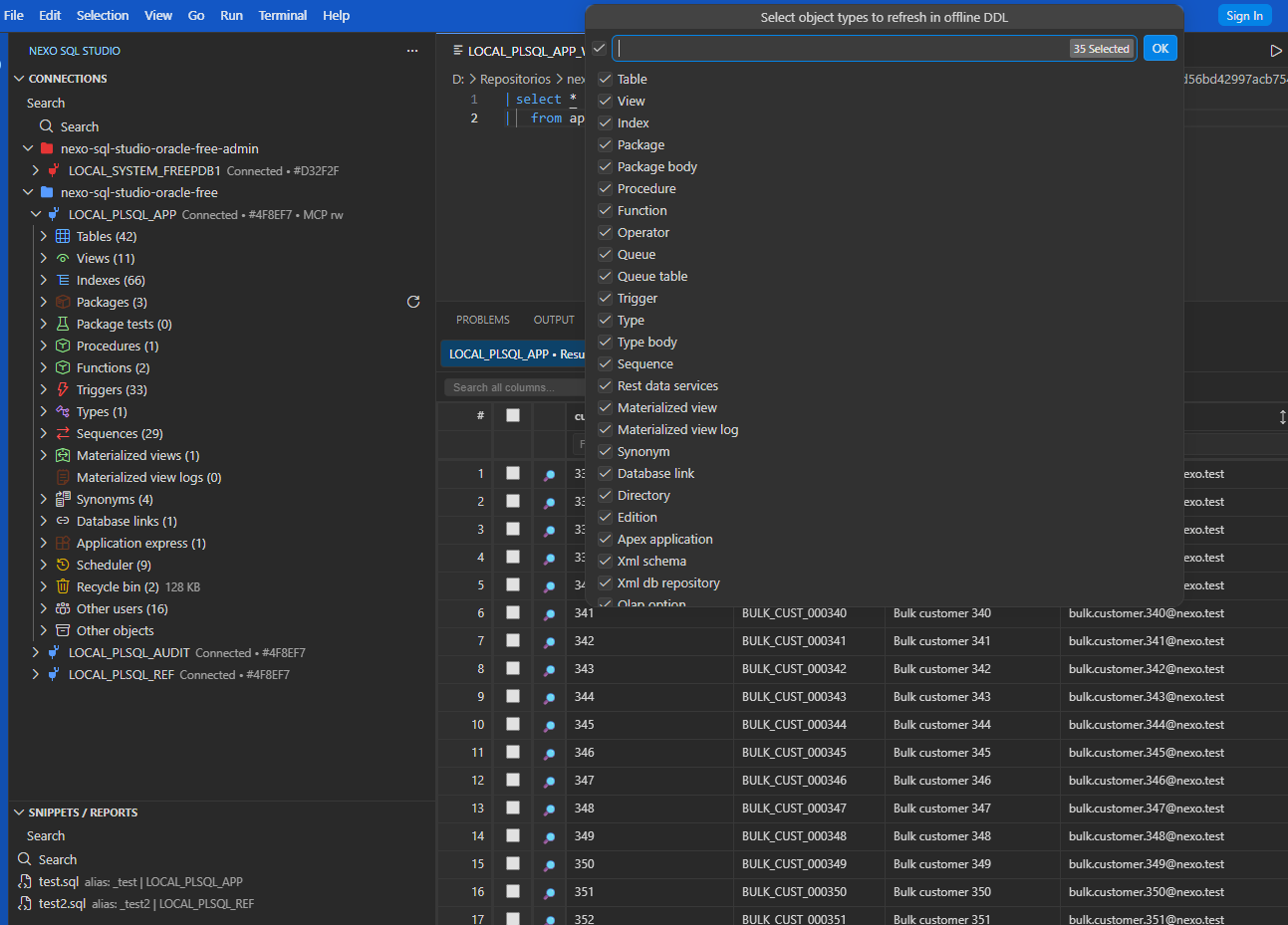Click the Tables grid icon in tree

pos(63,236)
